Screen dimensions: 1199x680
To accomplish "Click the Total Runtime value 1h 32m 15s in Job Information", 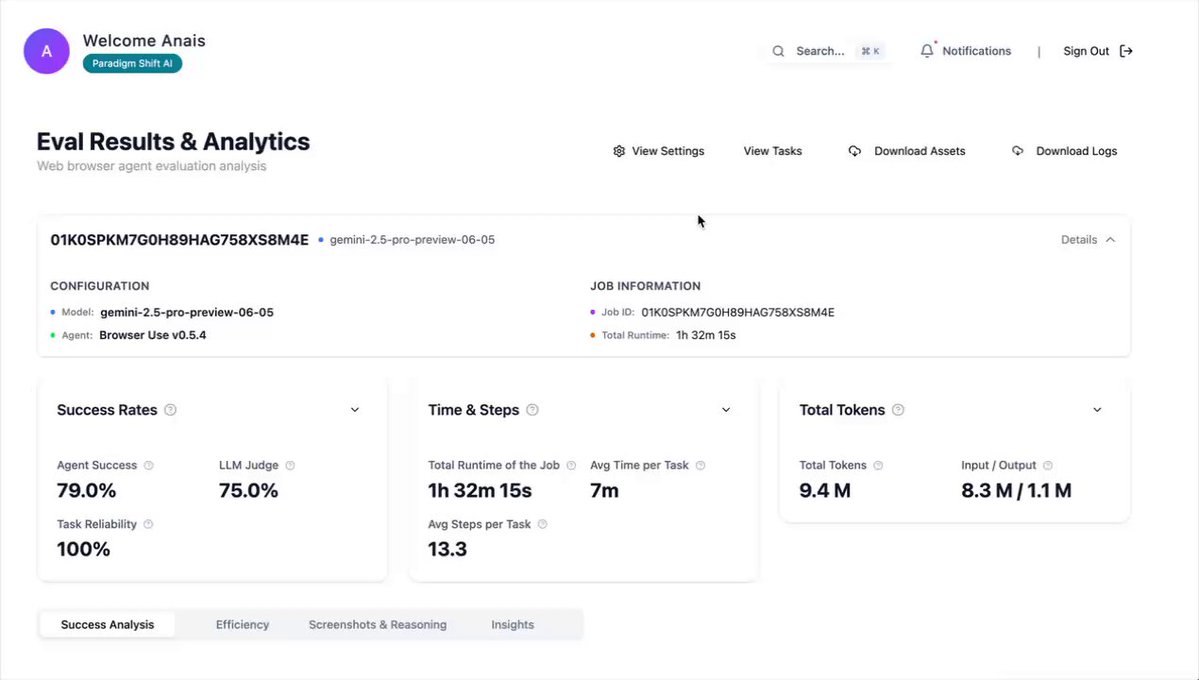I will tap(706, 335).
